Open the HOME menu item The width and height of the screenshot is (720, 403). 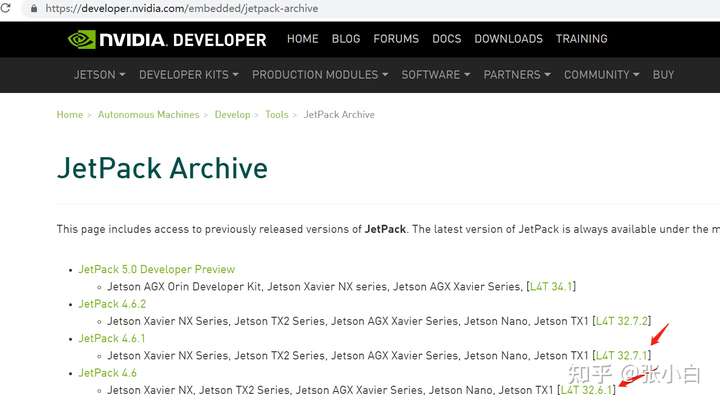(x=303, y=39)
